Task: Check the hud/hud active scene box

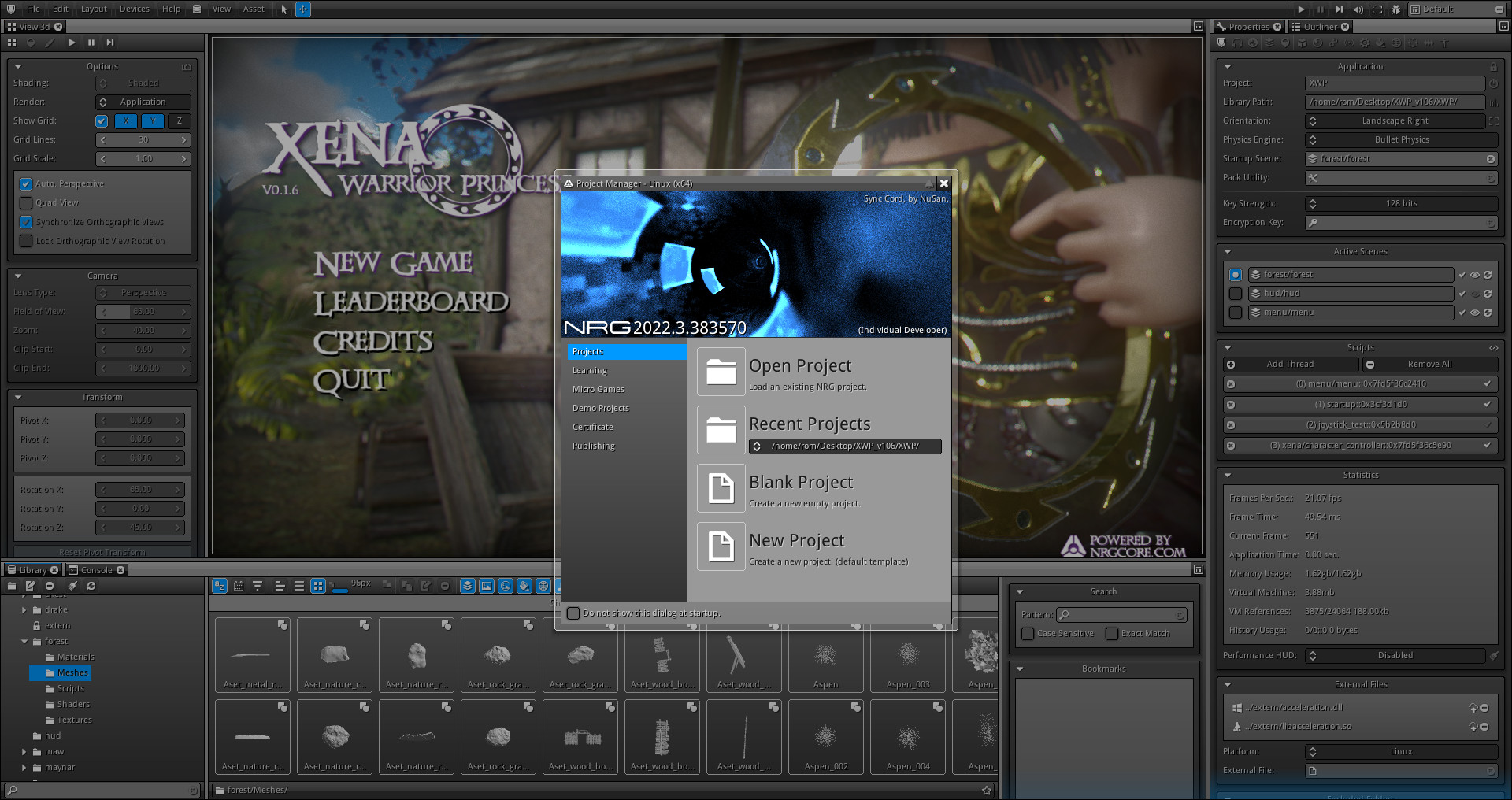Action: point(1236,294)
